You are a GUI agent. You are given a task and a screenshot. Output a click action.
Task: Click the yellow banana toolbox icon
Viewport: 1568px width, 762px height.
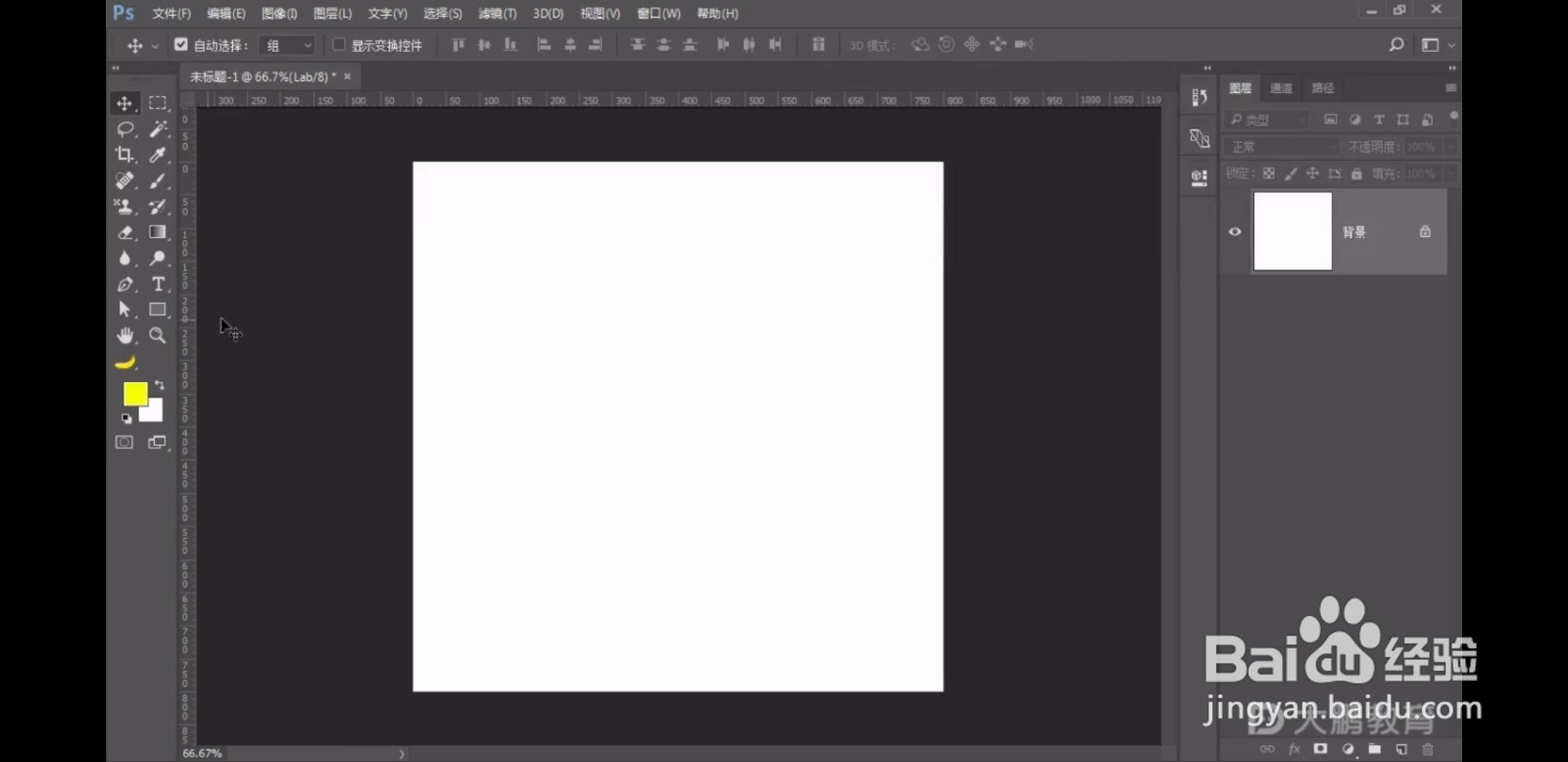124,362
